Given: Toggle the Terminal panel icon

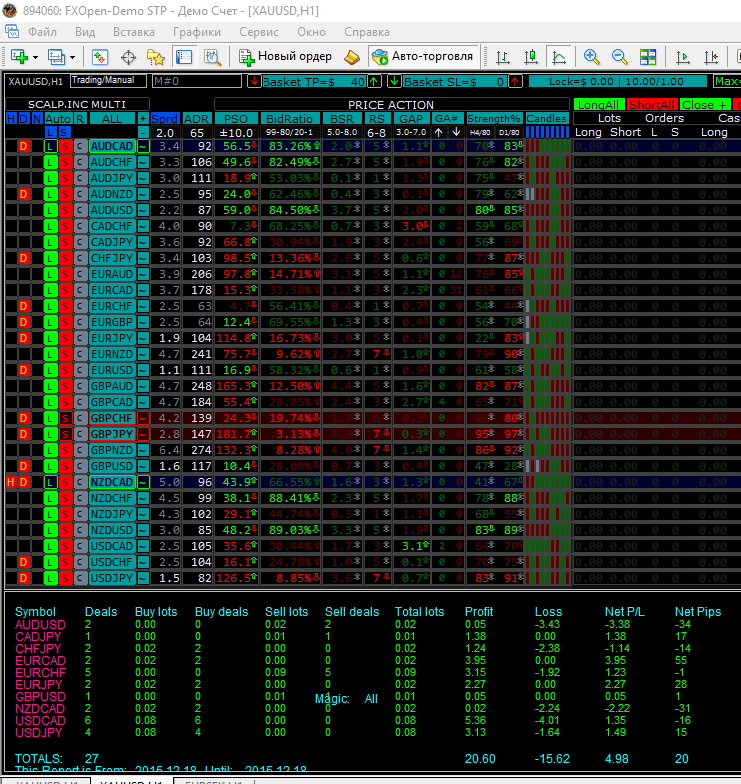Looking at the screenshot, I should point(184,56).
